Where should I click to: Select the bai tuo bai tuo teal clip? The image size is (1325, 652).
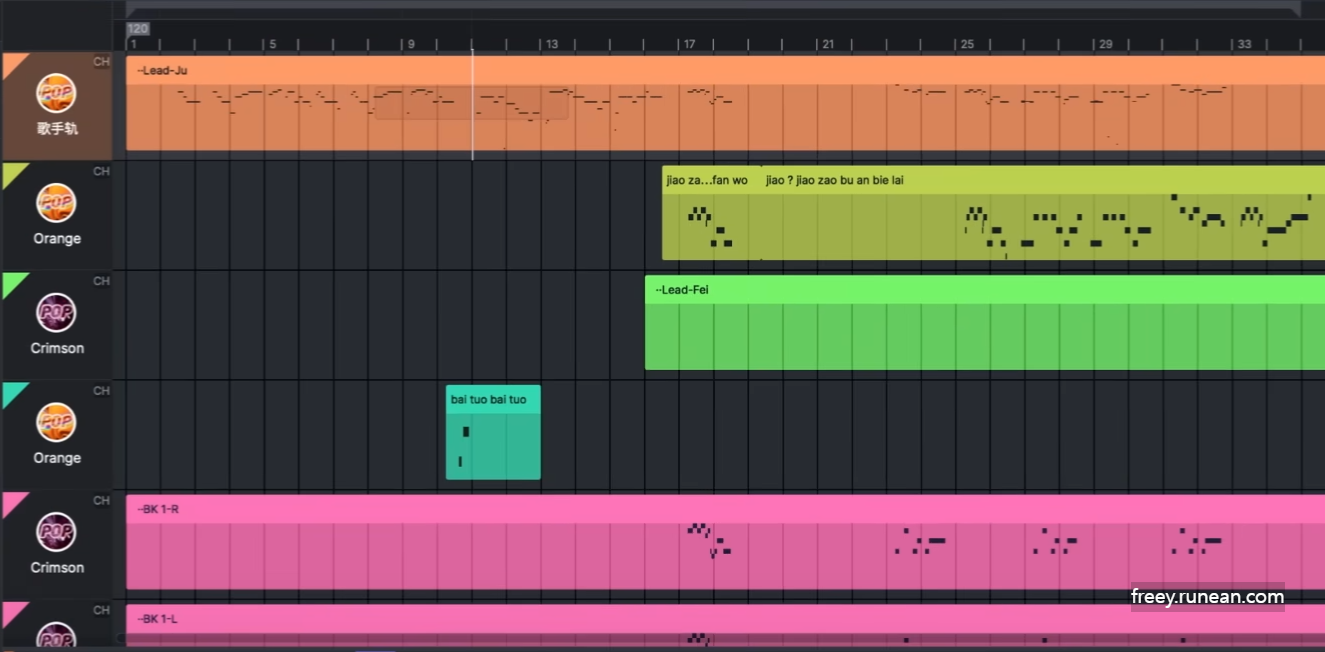click(493, 432)
